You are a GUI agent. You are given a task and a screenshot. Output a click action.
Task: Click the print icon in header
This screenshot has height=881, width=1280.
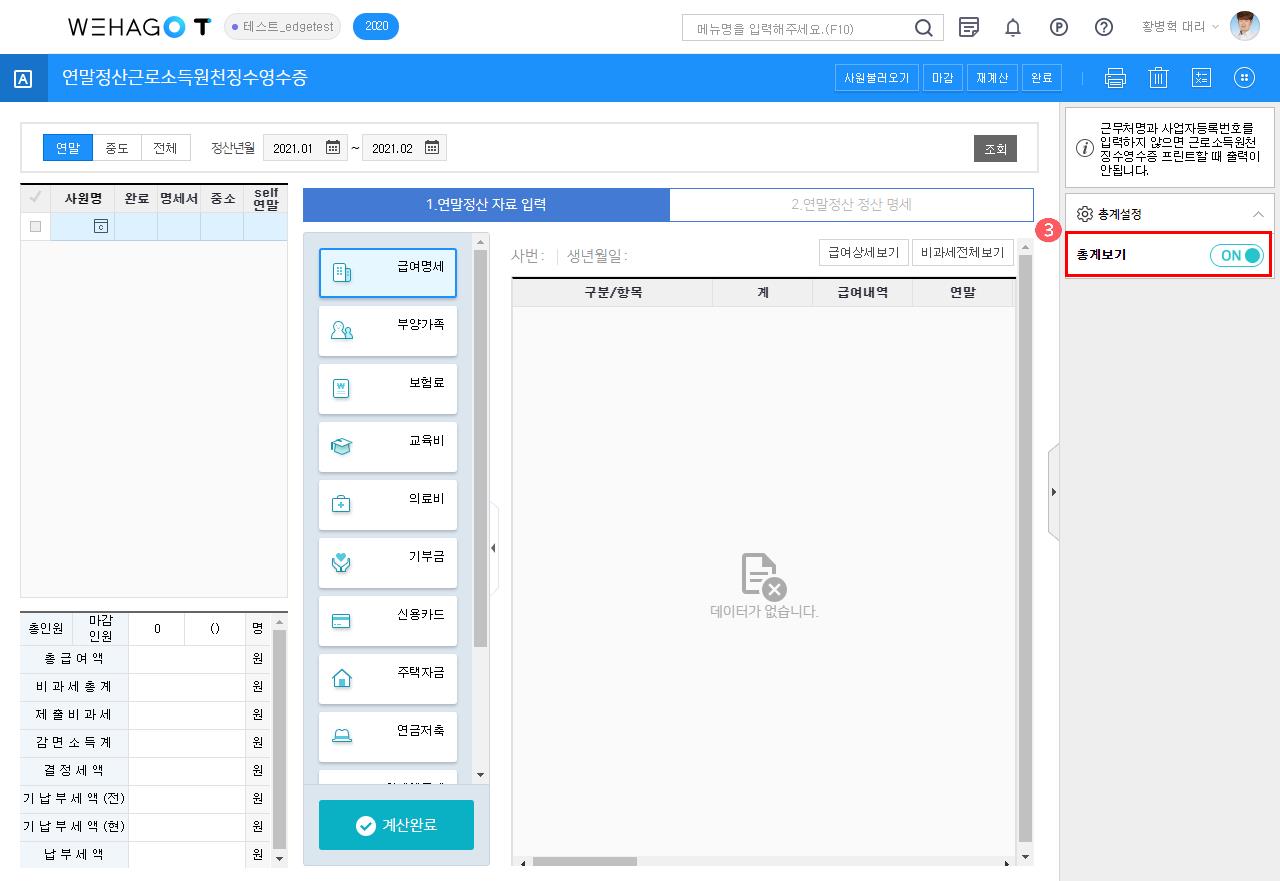click(1115, 78)
